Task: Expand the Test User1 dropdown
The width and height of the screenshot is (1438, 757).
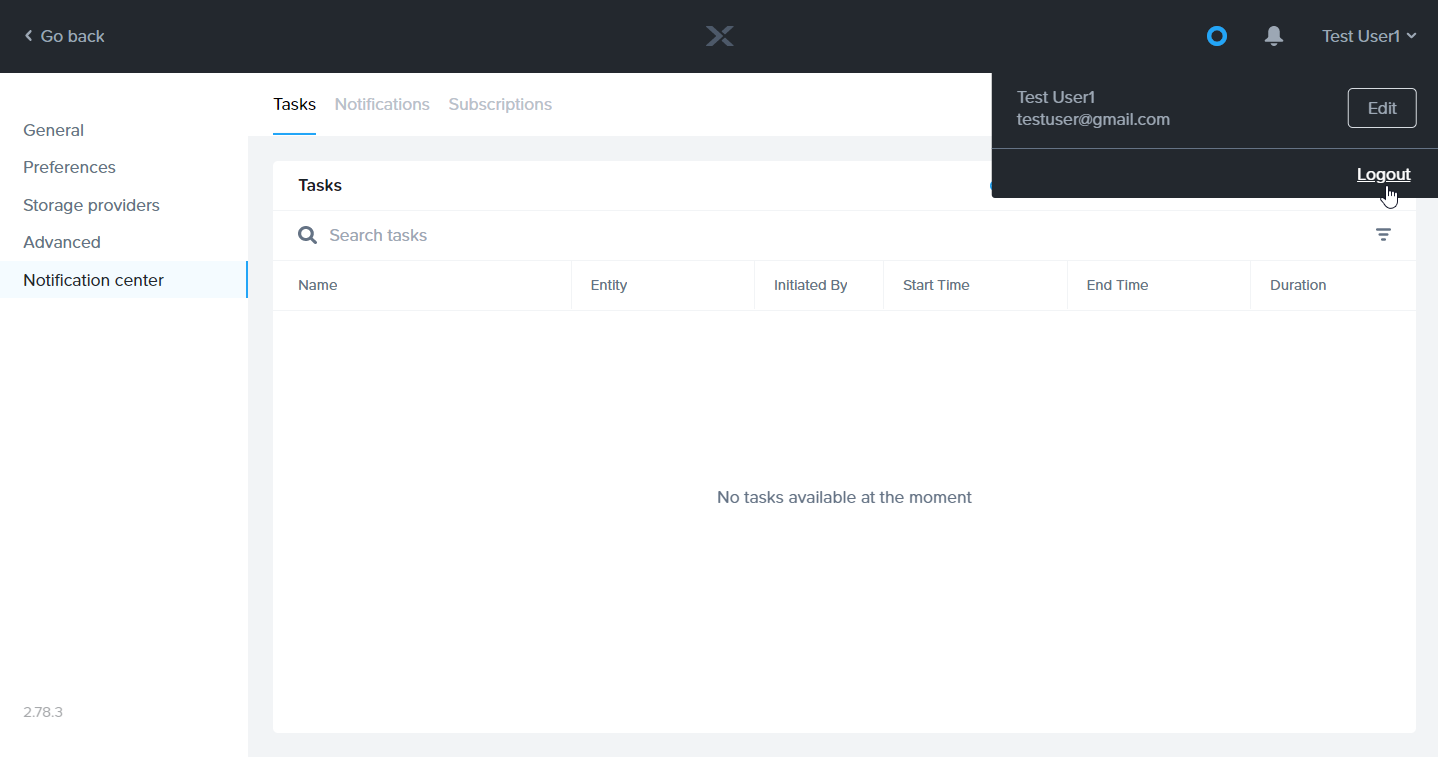Action: point(1368,36)
